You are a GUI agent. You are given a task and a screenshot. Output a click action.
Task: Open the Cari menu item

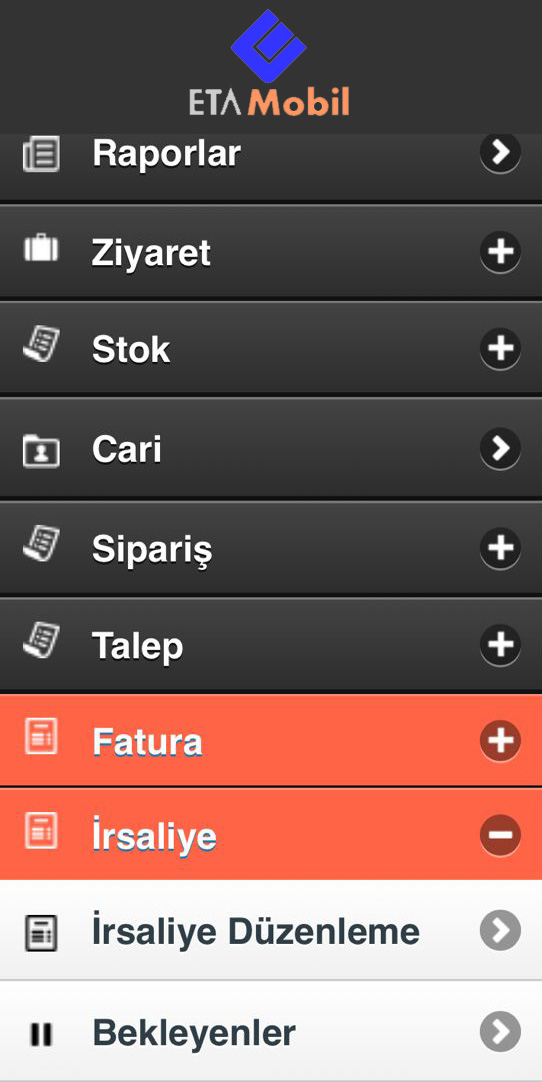[271, 448]
